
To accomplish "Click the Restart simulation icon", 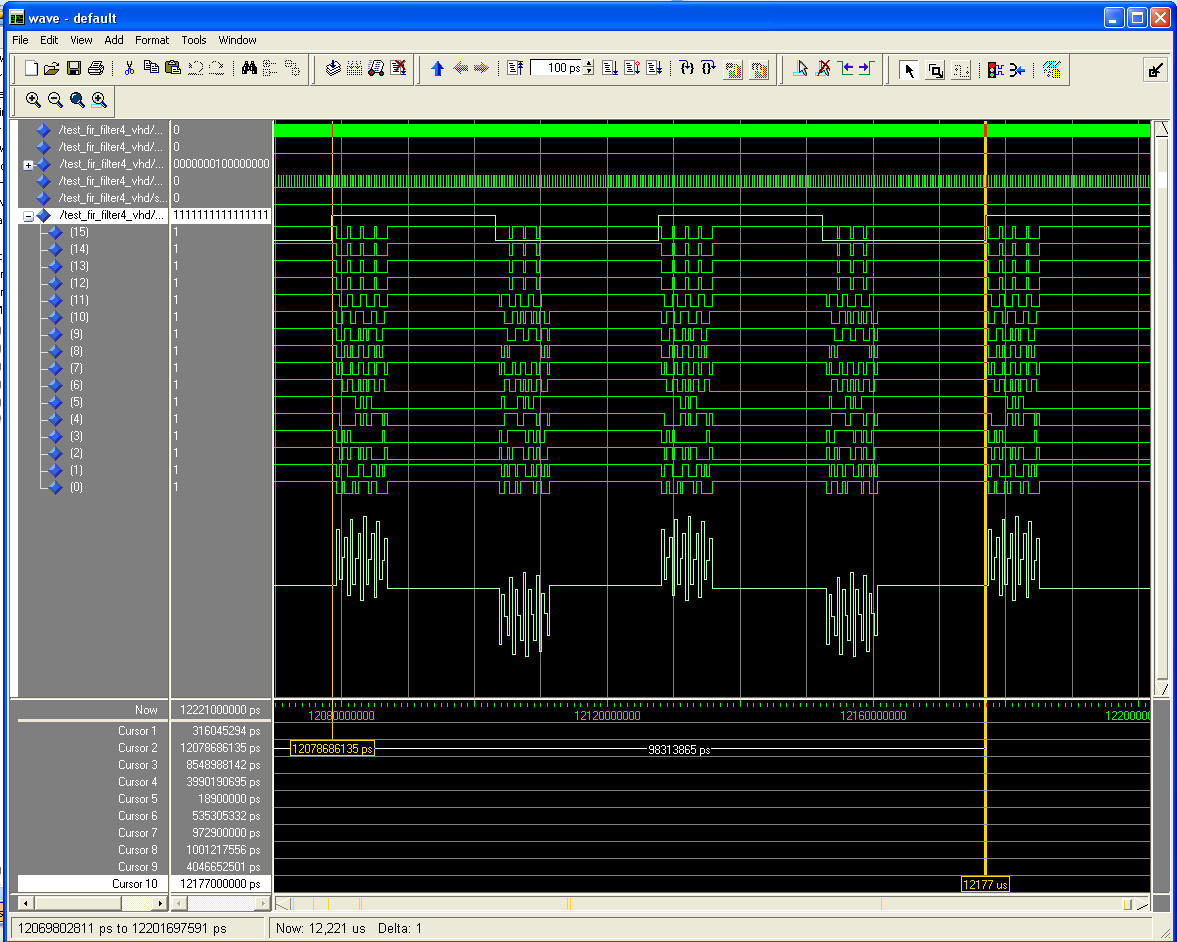I will 515,69.
